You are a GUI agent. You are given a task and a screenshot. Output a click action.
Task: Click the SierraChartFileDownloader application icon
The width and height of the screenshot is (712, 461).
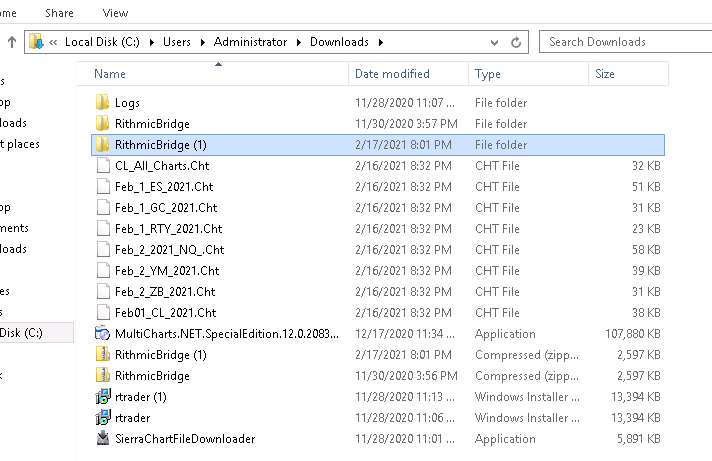pyautogui.click(x=102, y=439)
